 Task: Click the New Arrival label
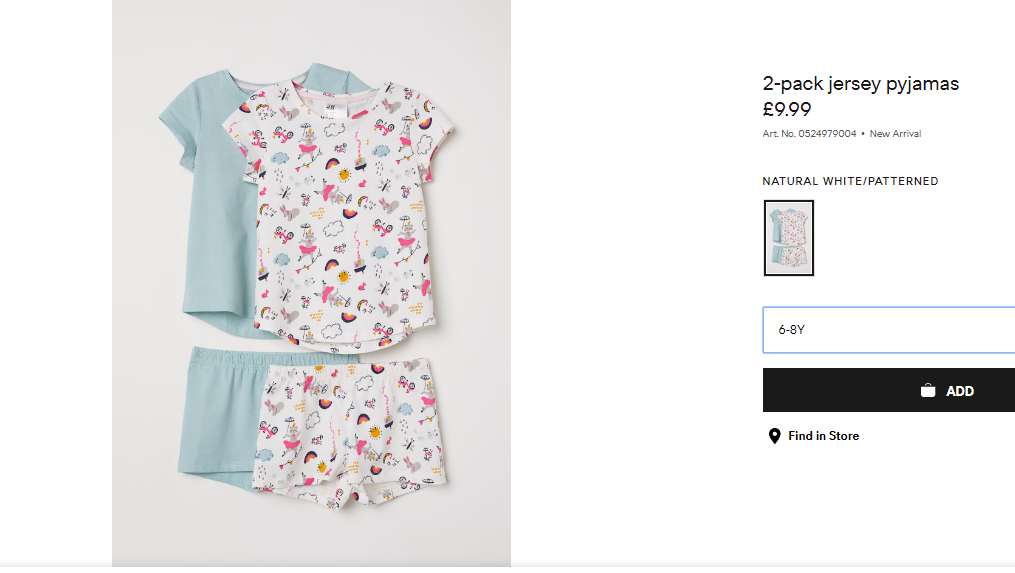click(895, 134)
